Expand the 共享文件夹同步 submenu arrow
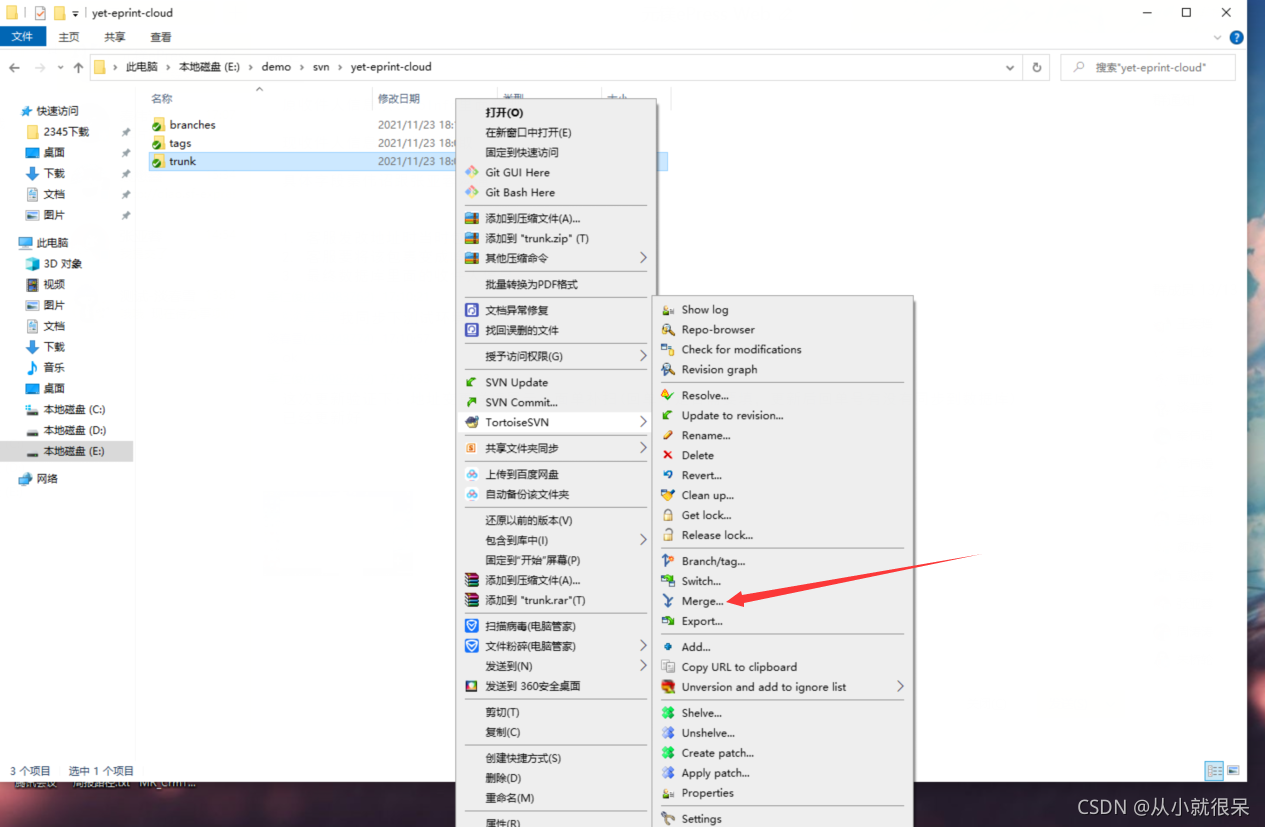Viewport: 1265px width, 827px height. point(643,448)
